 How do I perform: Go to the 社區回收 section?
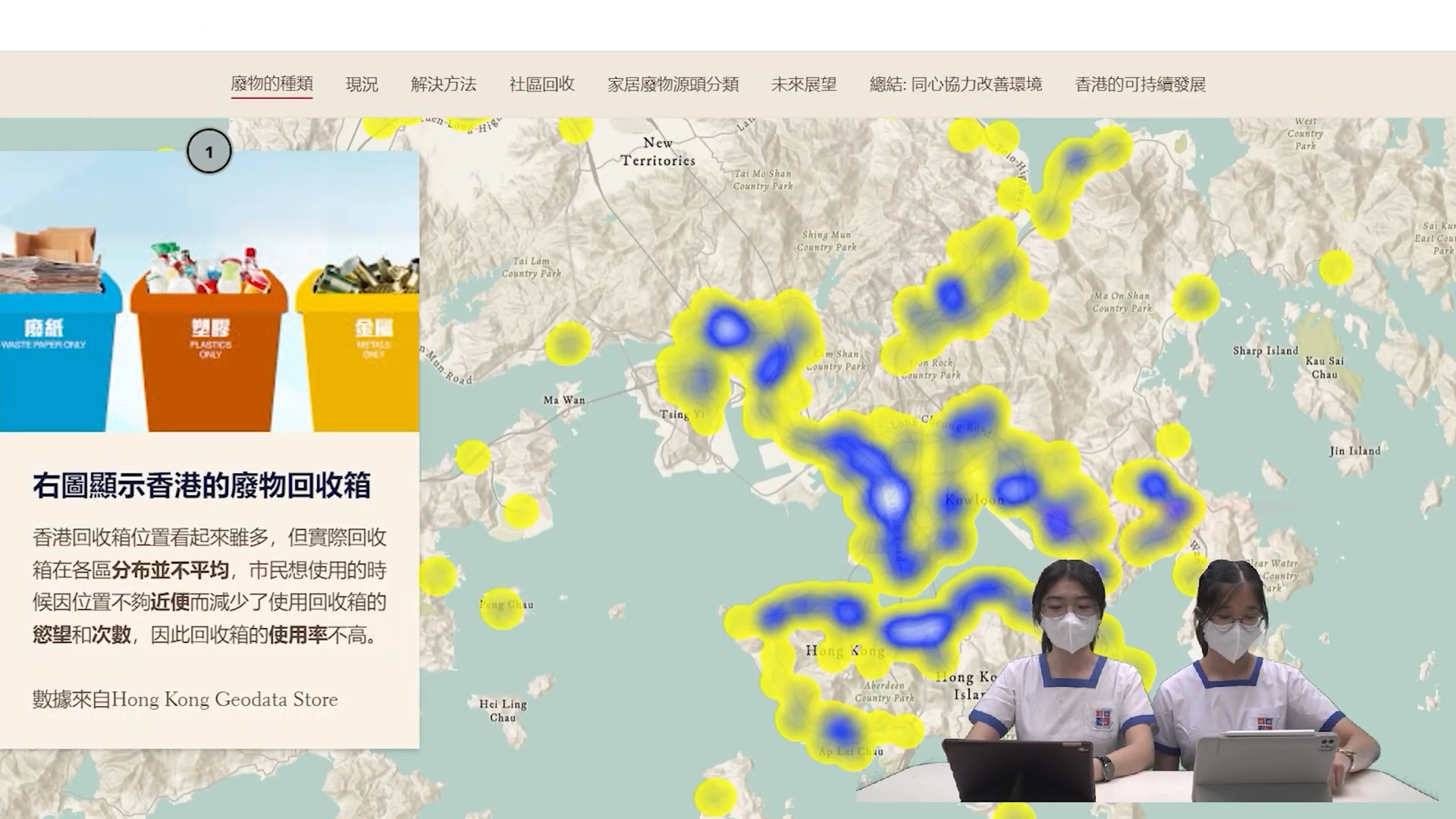click(541, 84)
